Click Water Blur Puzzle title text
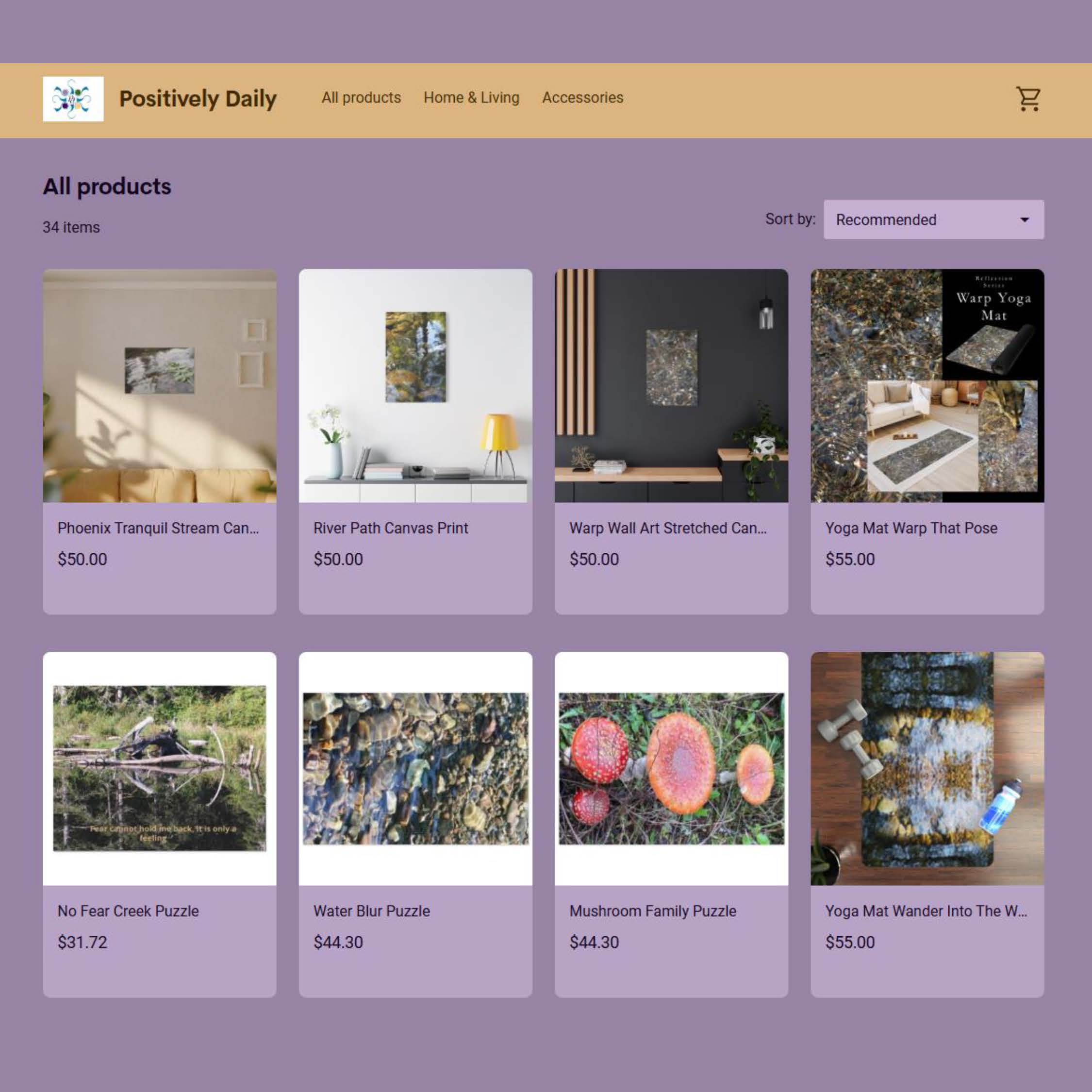Screen dimensions: 1092x1092 click(x=371, y=911)
